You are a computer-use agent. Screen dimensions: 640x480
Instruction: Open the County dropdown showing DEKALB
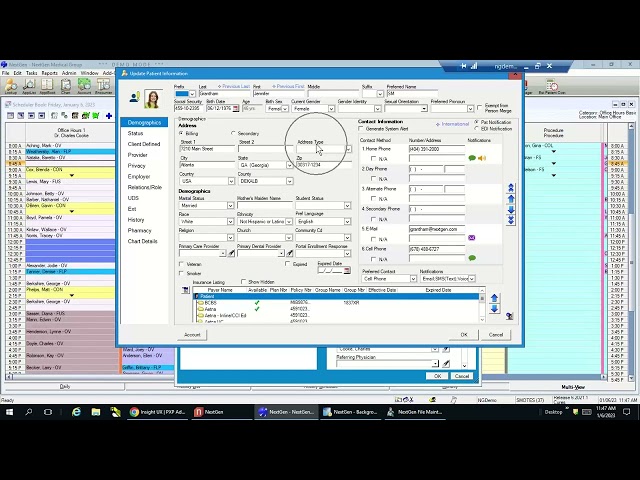point(289,181)
